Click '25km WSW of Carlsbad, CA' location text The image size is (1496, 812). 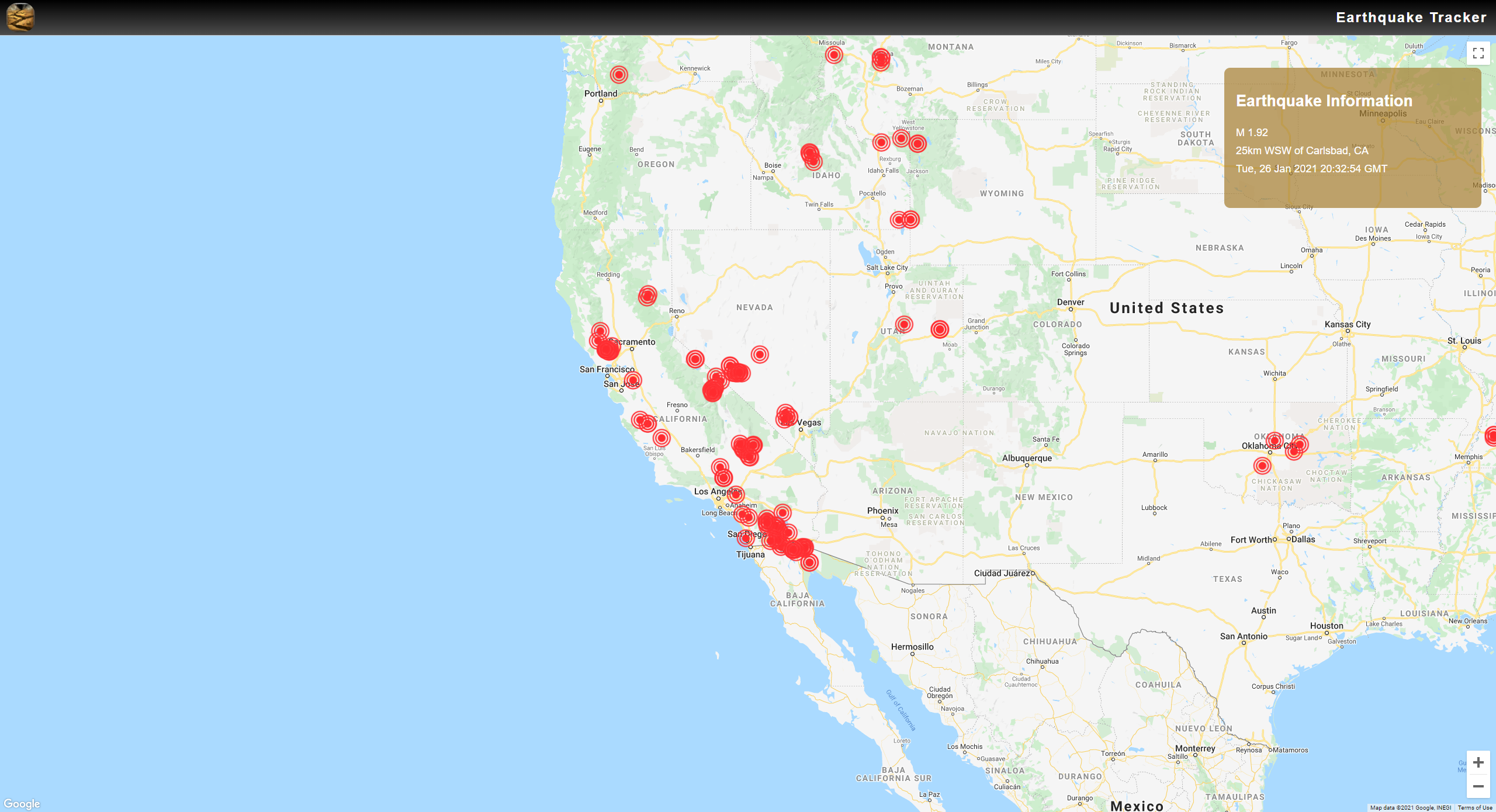tap(1302, 151)
